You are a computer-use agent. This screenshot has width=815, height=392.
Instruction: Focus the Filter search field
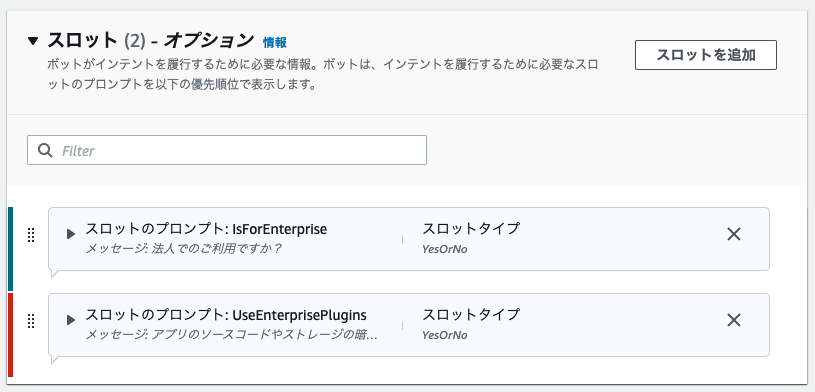pos(227,150)
